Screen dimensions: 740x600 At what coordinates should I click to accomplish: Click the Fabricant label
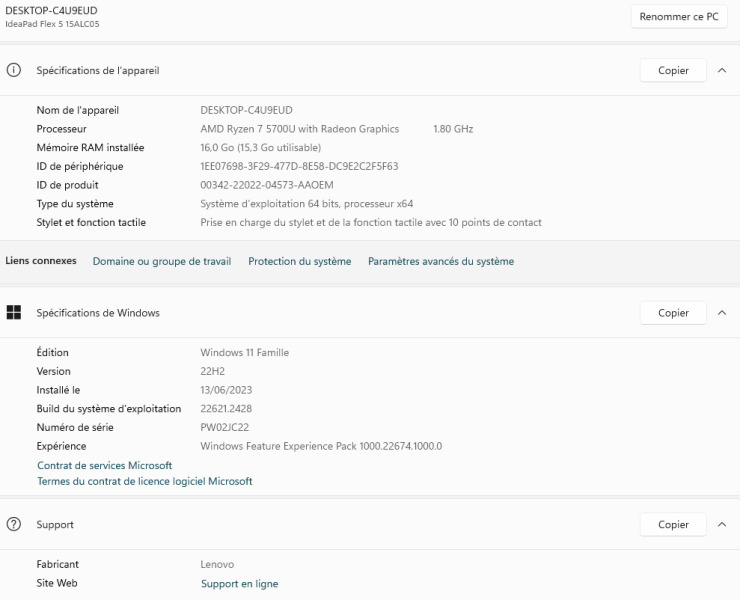point(58,564)
